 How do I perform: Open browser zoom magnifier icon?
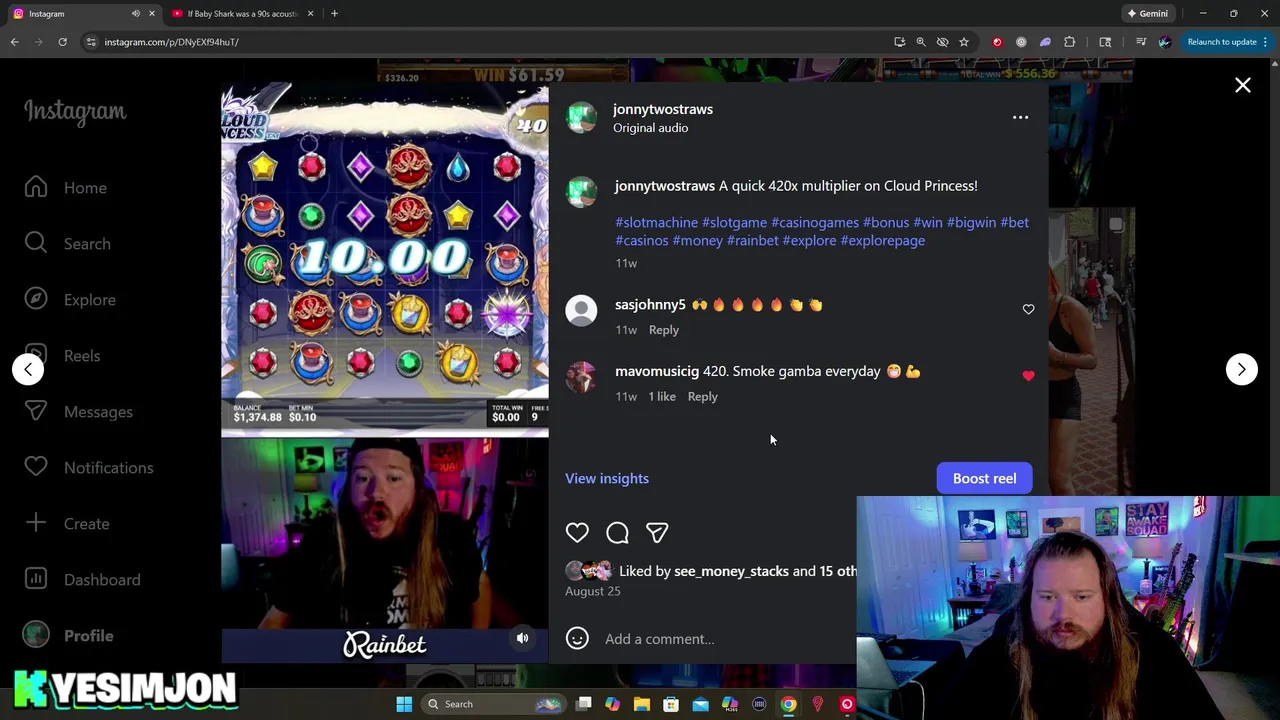pyautogui.click(x=920, y=42)
